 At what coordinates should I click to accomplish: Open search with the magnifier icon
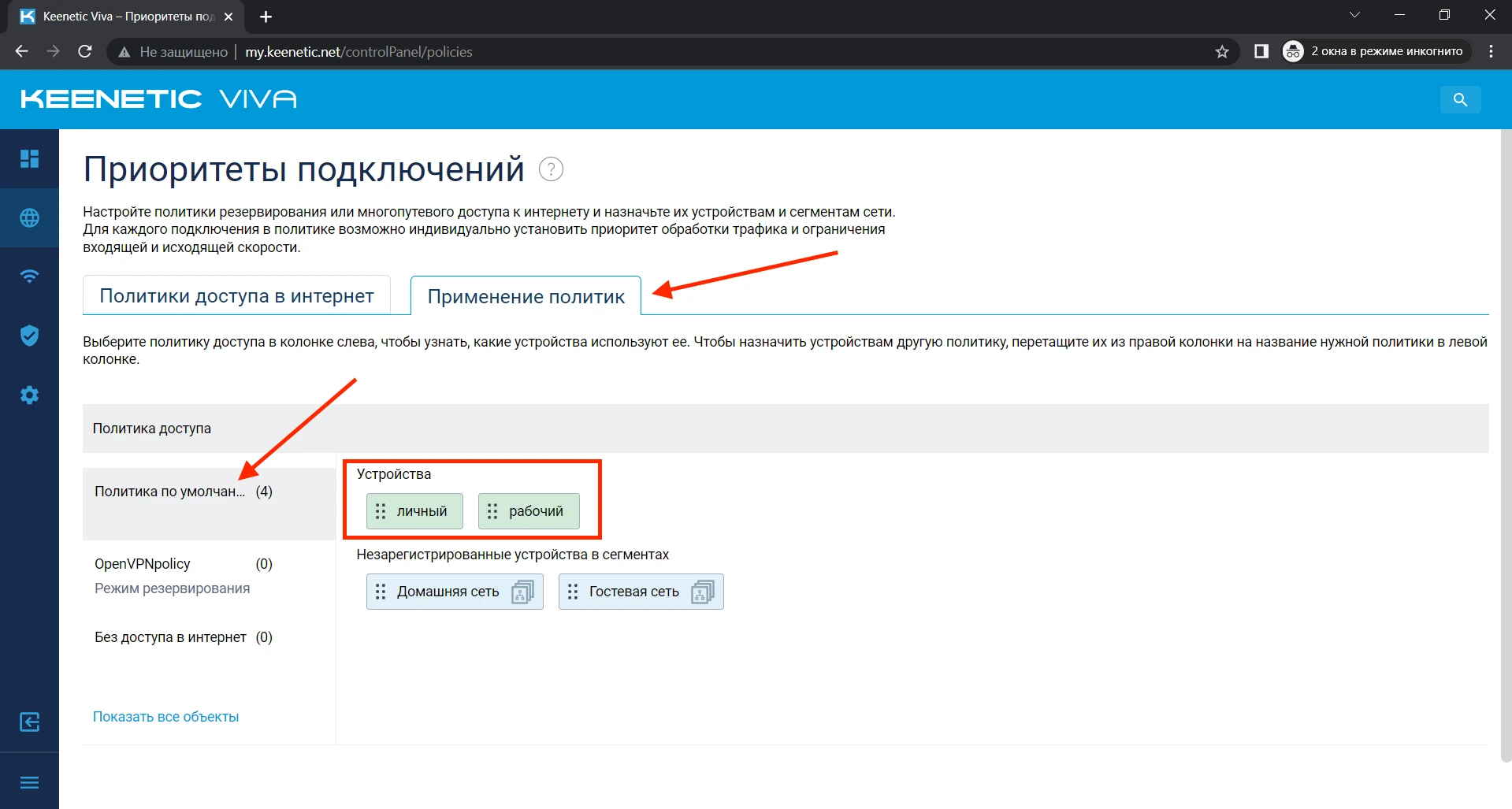pos(1460,99)
